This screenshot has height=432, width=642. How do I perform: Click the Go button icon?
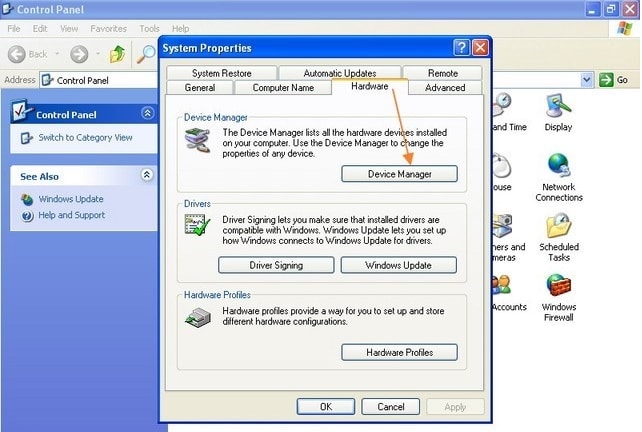(606, 80)
